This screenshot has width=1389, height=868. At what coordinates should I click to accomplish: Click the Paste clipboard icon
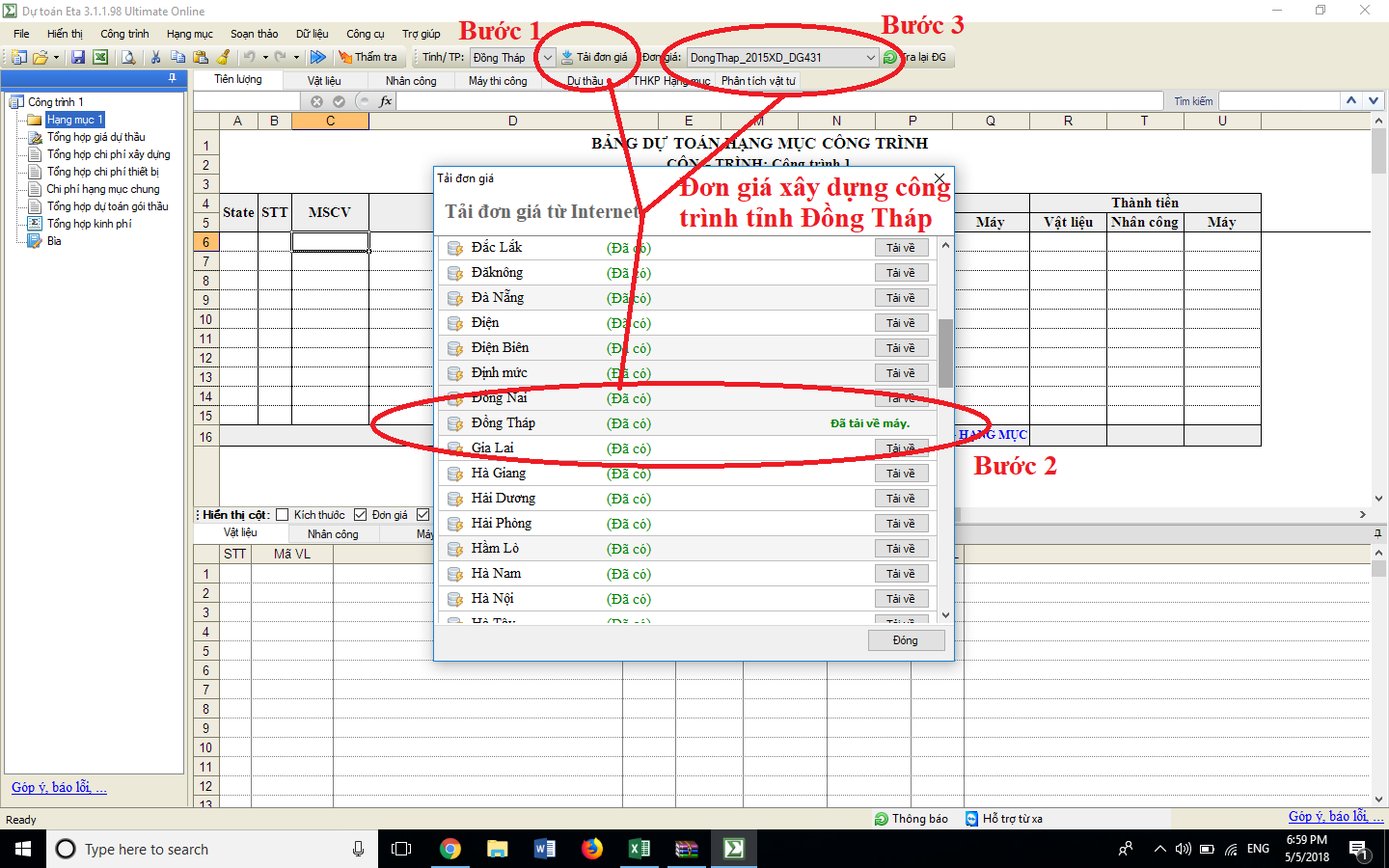202,58
